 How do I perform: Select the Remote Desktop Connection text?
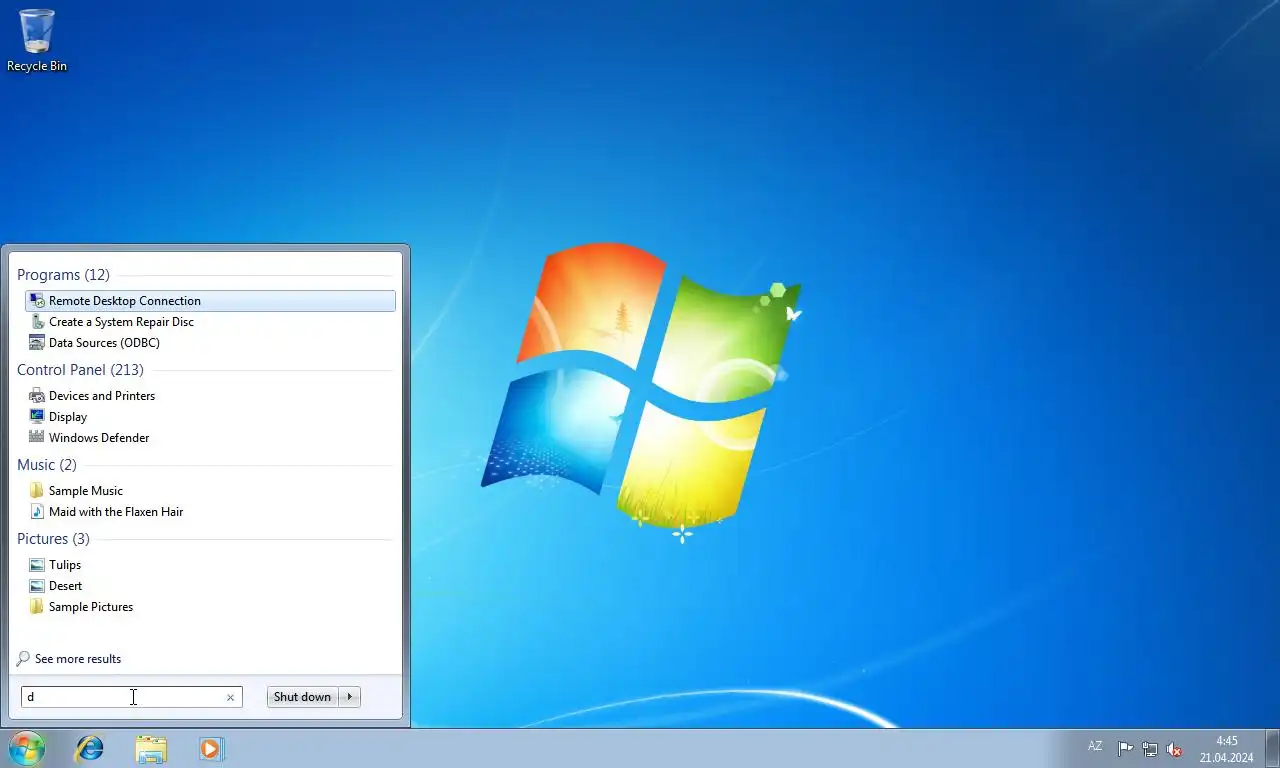coord(125,301)
